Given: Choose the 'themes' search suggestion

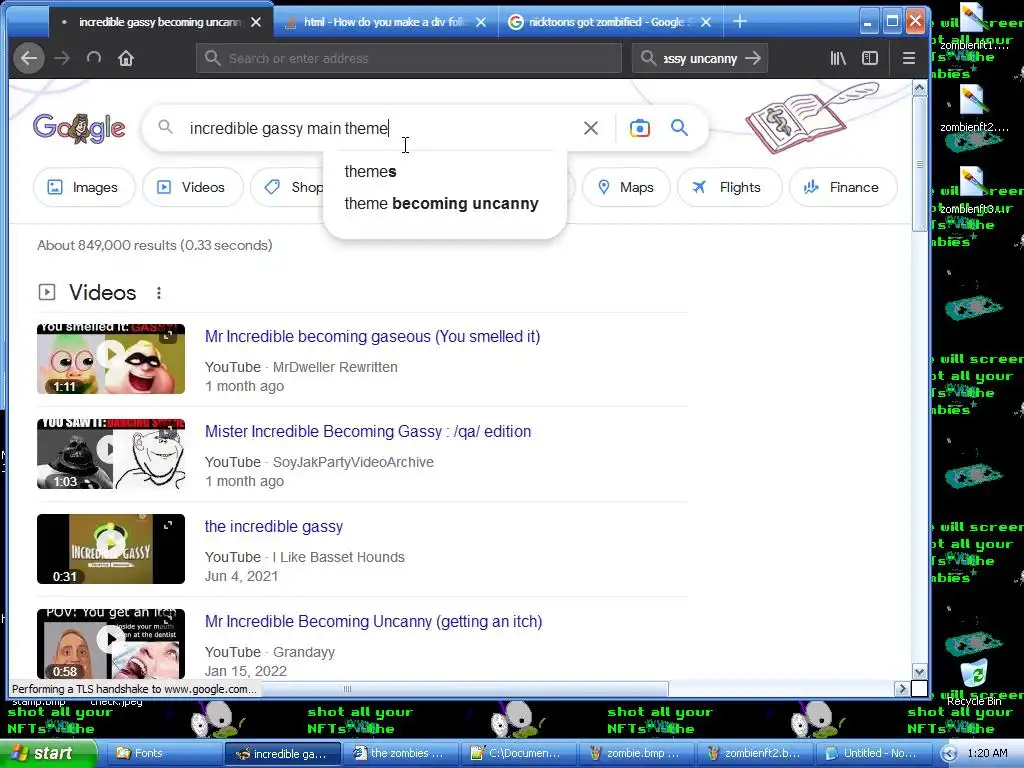Looking at the screenshot, I should pyautogui.click(x=370, y=172).
